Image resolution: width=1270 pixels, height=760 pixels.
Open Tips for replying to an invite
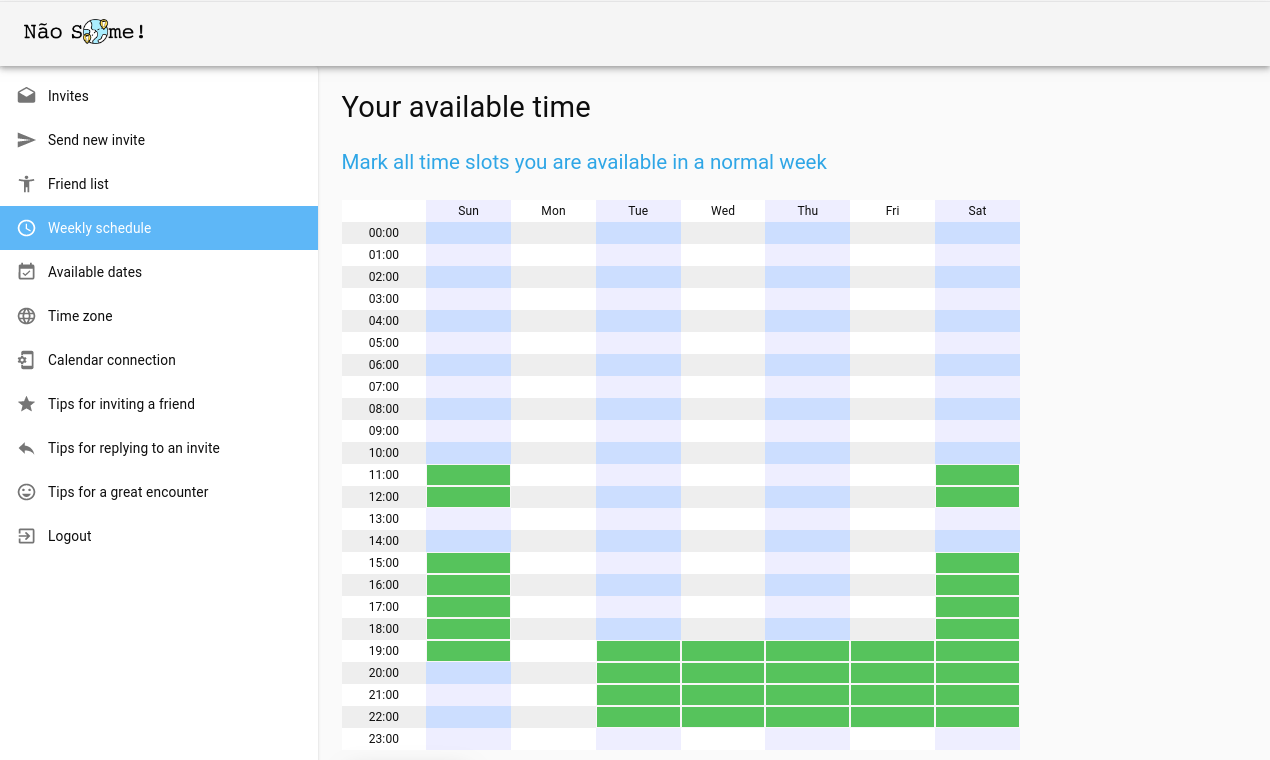pos(159,448)
